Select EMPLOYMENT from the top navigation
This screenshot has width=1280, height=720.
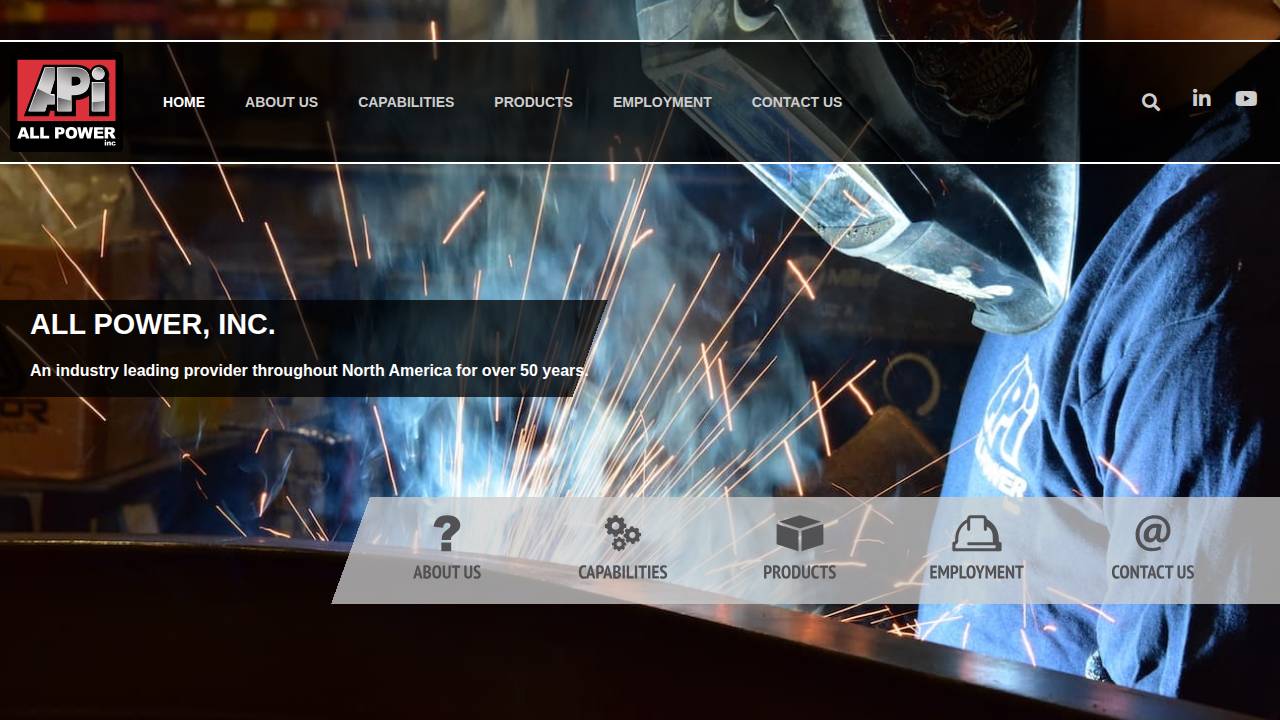[662, 101]
